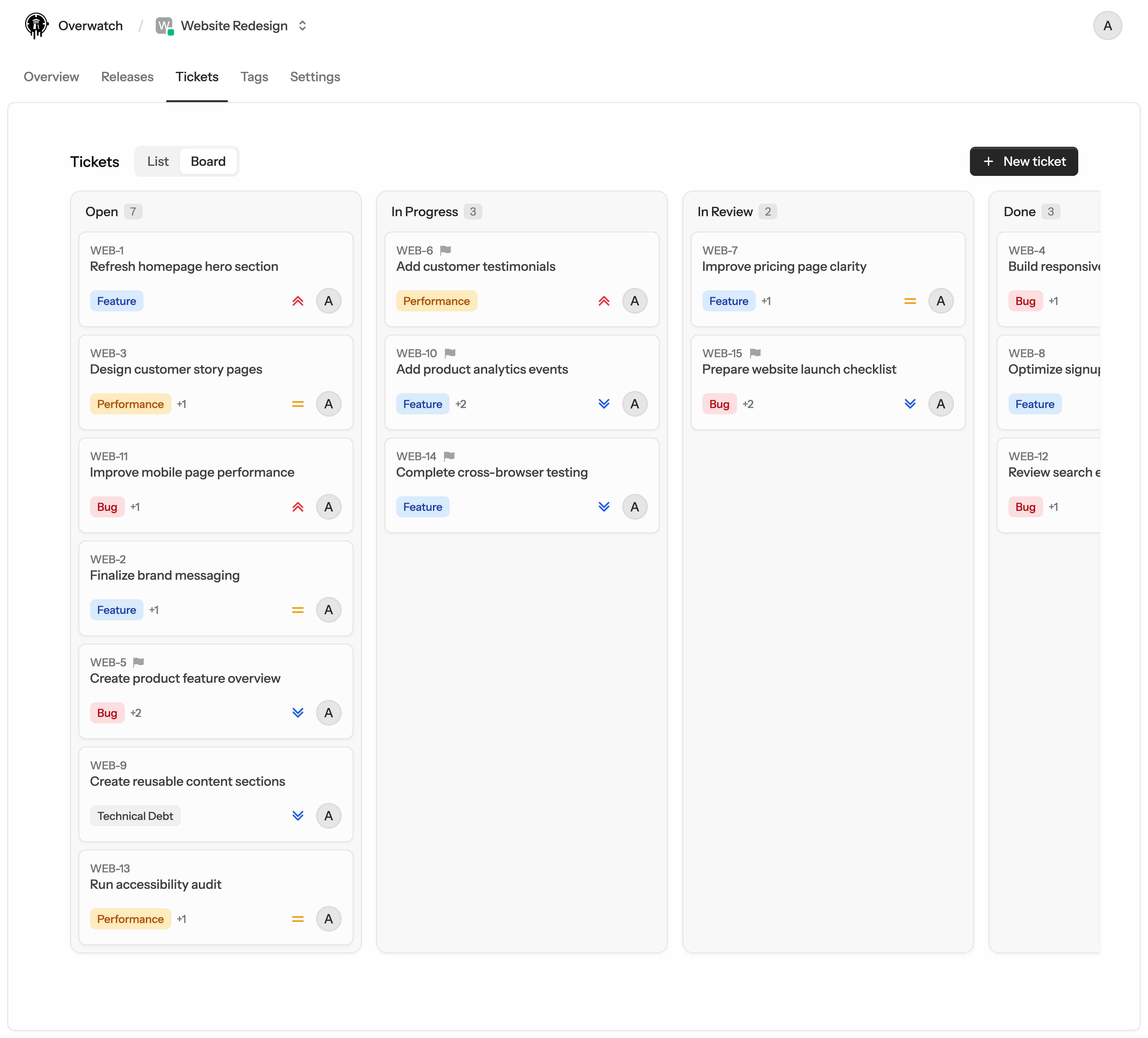Click the flag icon on WEB-5

point(138,662)
